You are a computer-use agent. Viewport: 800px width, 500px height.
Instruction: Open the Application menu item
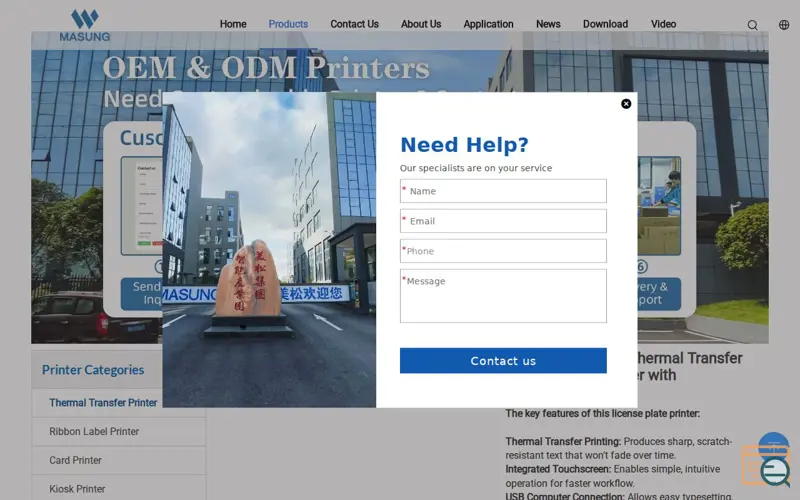[x=488, y=24]
